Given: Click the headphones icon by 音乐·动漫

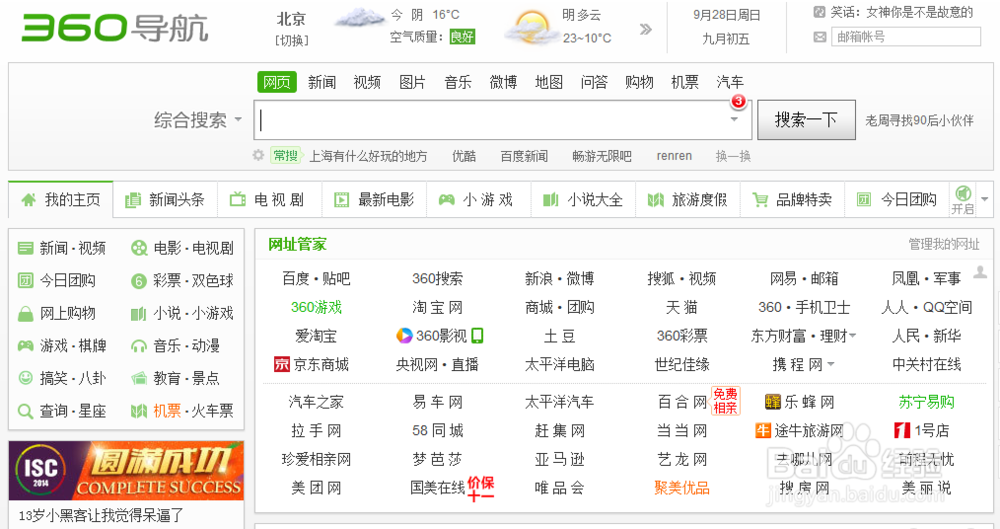Looking at the screenshot, I should 138,346.
